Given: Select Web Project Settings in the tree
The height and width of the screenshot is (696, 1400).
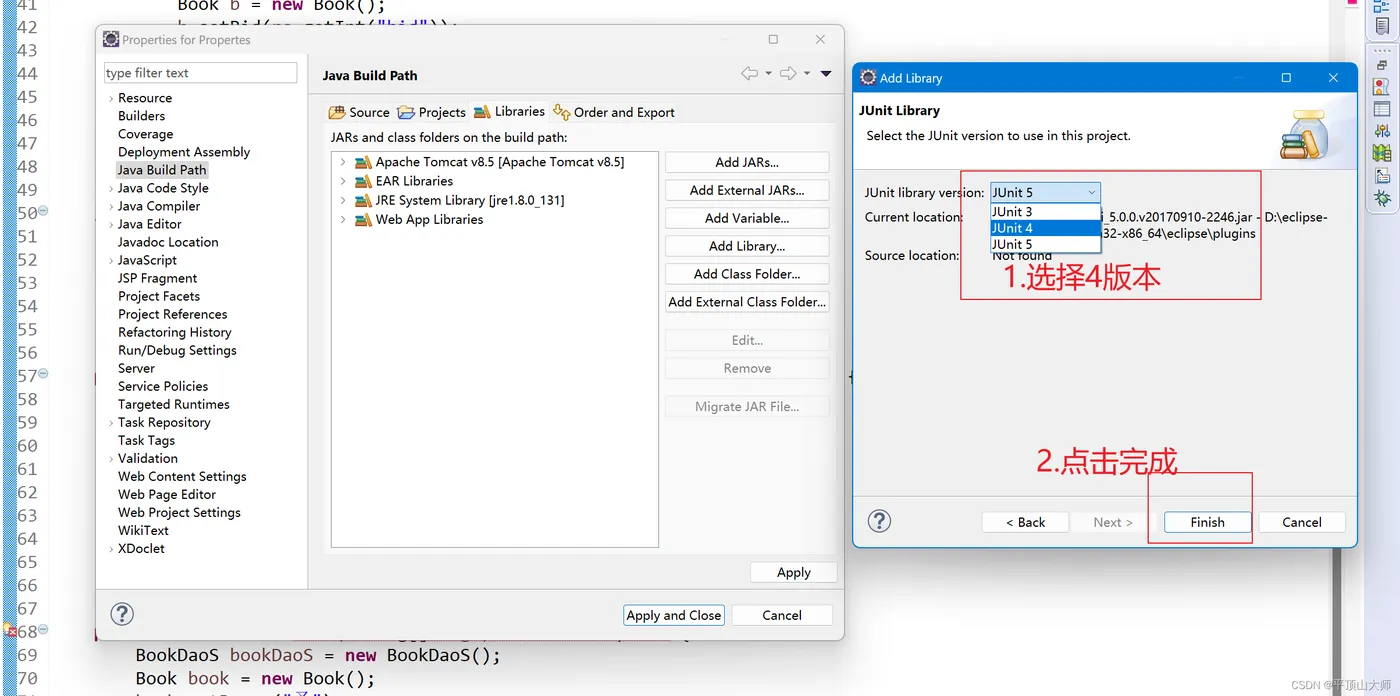Looking at the screenshot, I should [x=179, y=512].
